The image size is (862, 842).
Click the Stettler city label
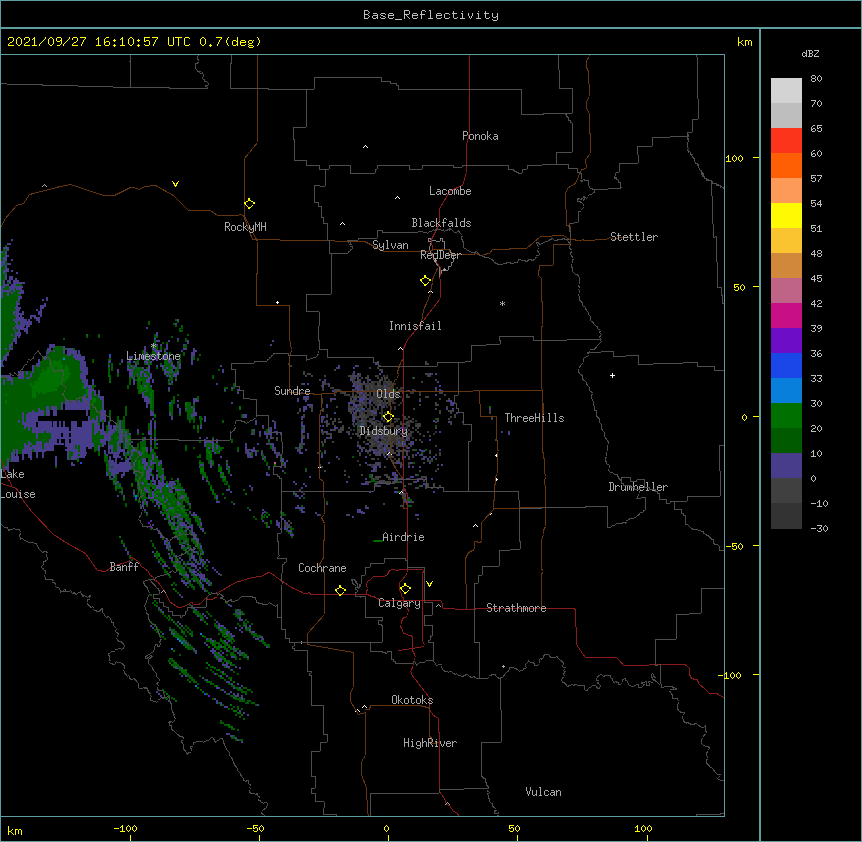click(634, 237)
